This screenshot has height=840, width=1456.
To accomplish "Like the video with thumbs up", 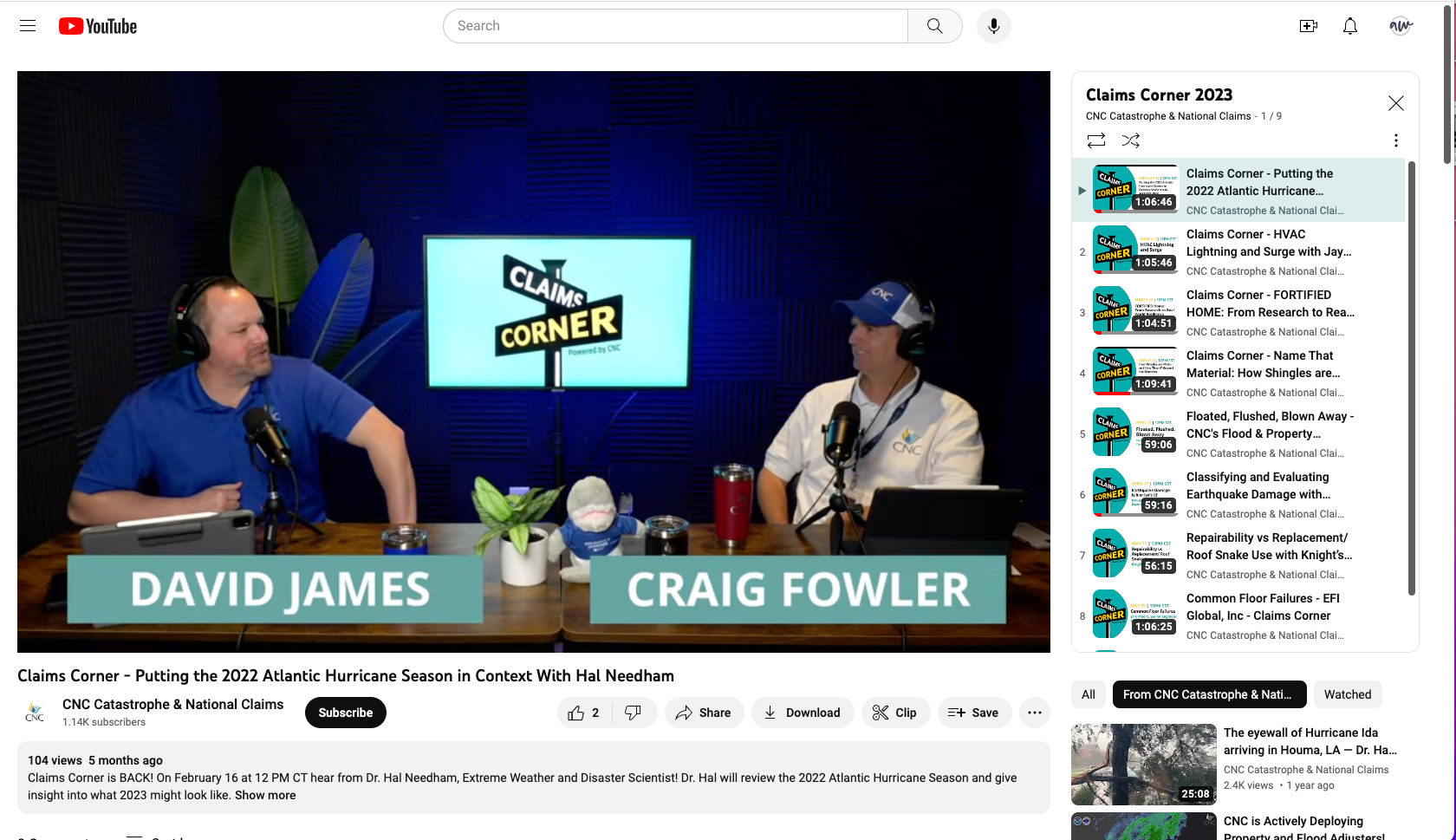I will click(x=584, y=713).
